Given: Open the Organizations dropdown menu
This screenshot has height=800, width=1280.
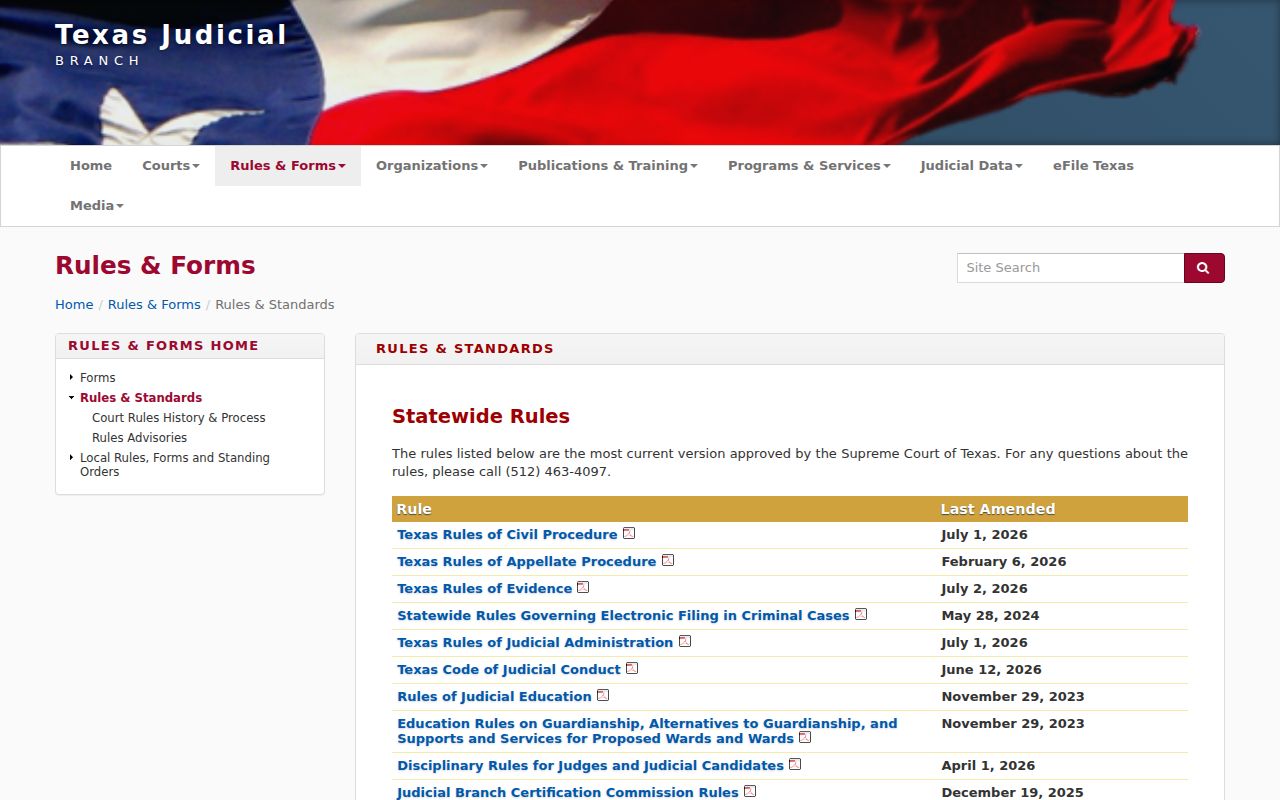Looking at the screenshot, I should tap(432, 166).
